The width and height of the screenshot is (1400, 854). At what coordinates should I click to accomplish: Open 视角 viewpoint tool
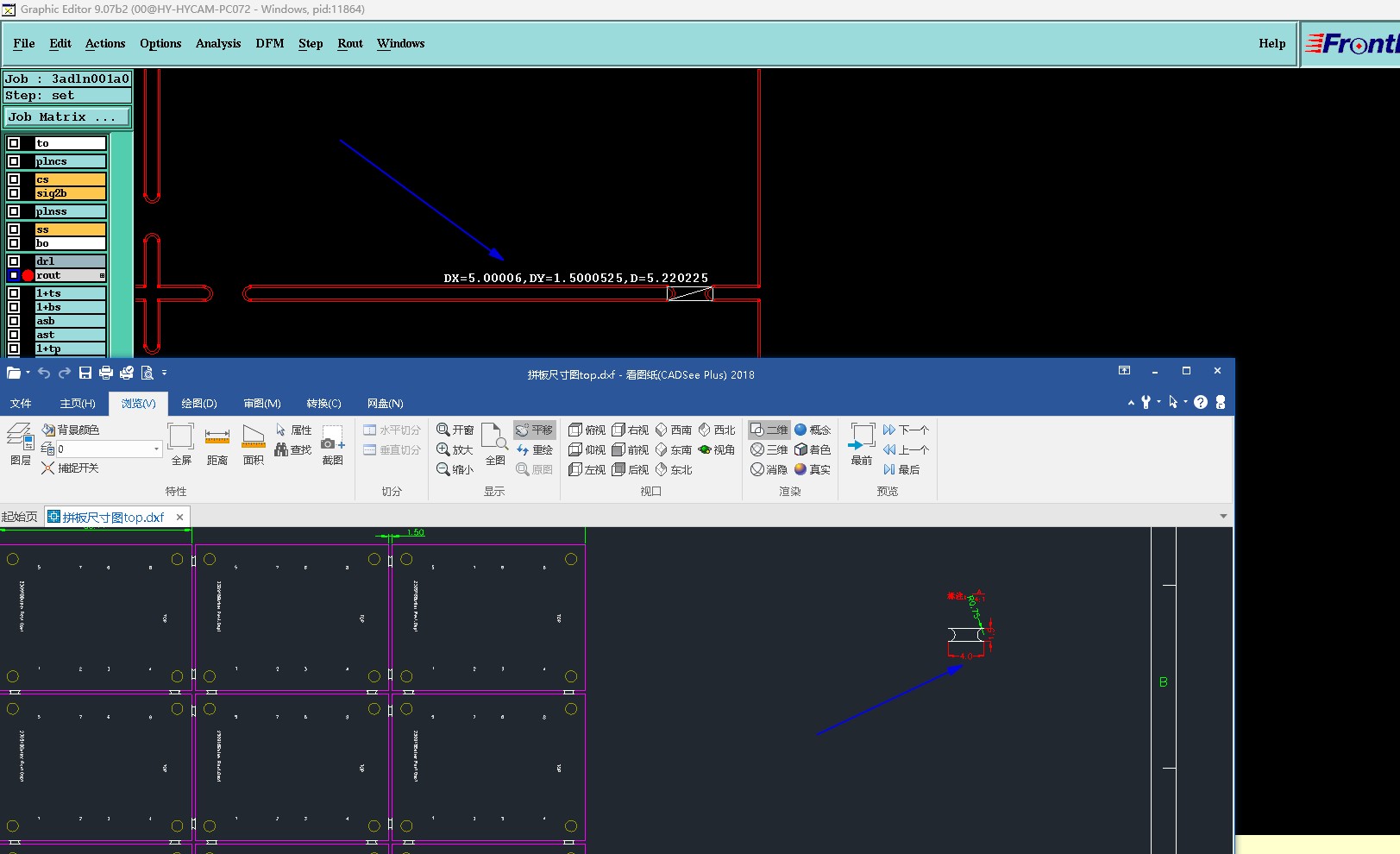pos(717,449)
